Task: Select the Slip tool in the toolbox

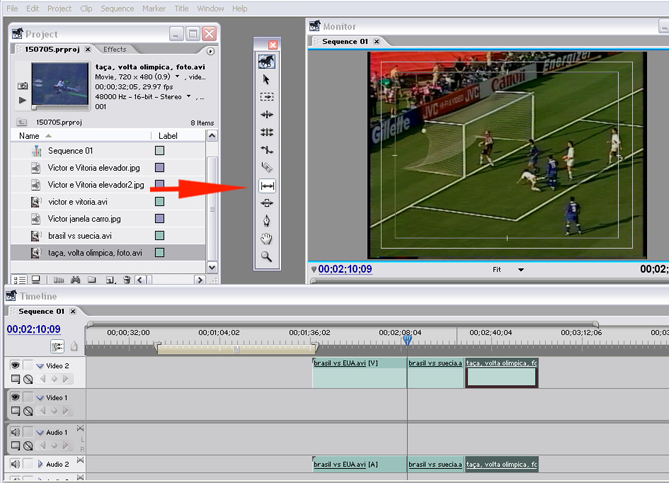Action: (267, 186)
